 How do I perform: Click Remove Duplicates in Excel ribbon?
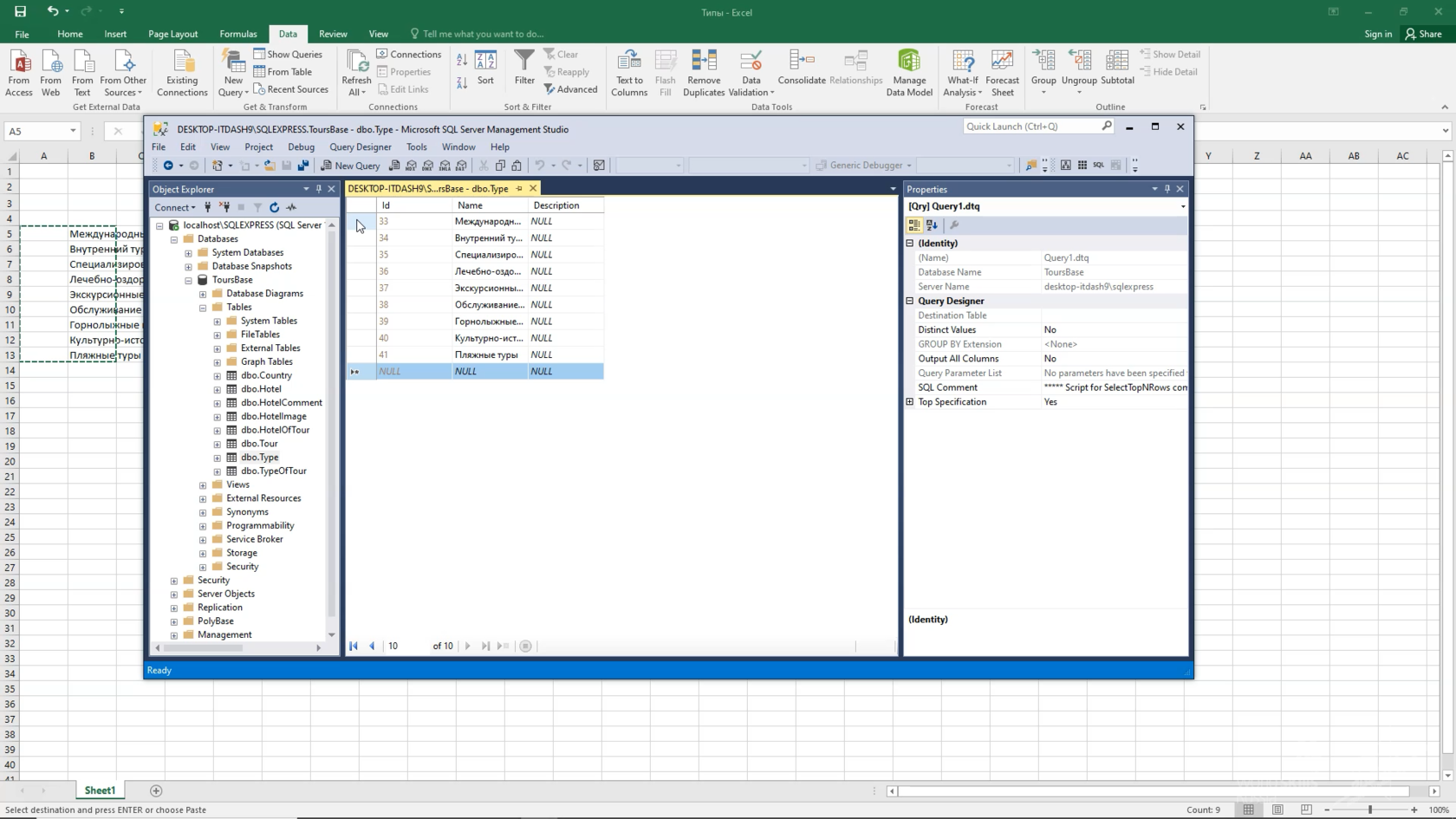pos(704,73)
